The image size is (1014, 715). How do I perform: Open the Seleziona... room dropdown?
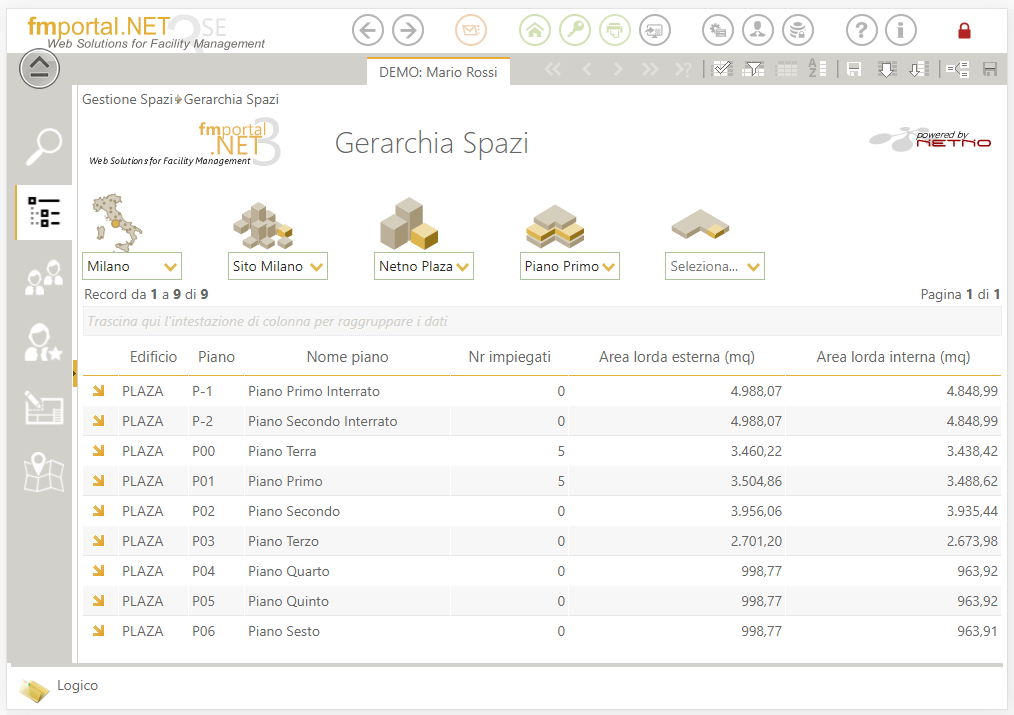pyautogui.click(x=715, y=266)
